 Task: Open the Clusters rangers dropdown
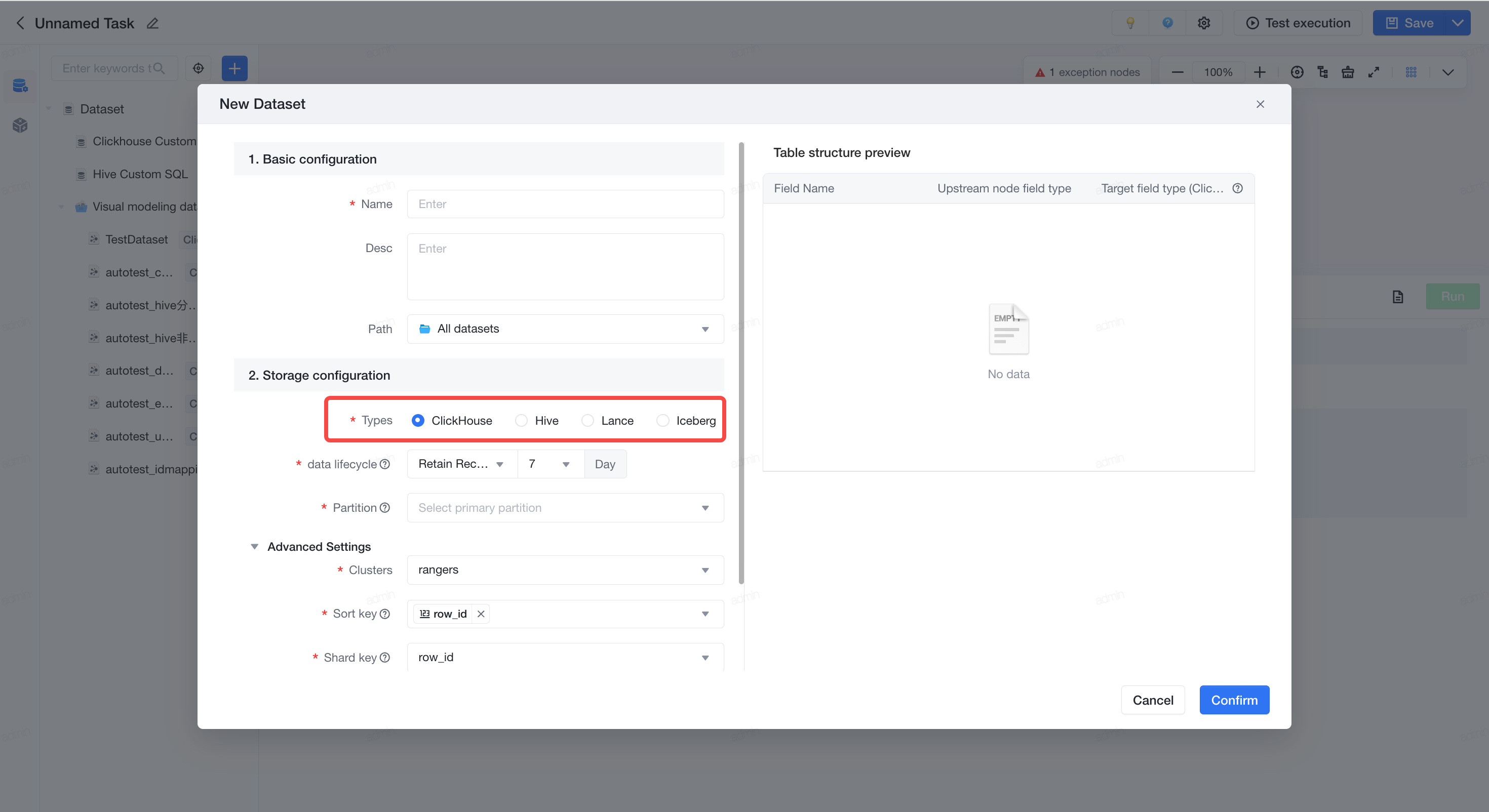(565, 570)
